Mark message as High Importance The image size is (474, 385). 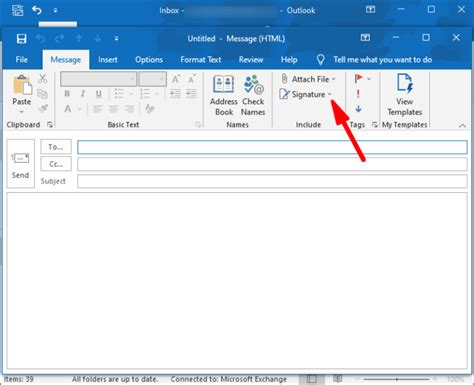pyautogui.click(x=358, y=94)
